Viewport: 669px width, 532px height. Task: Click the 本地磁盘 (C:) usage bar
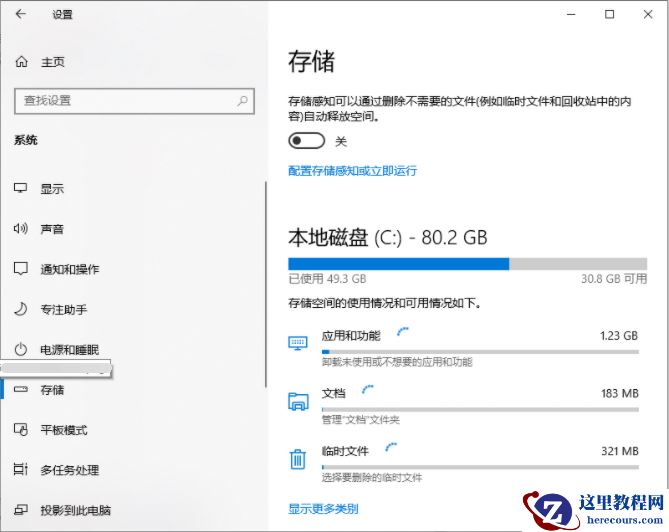click(468, 264)
